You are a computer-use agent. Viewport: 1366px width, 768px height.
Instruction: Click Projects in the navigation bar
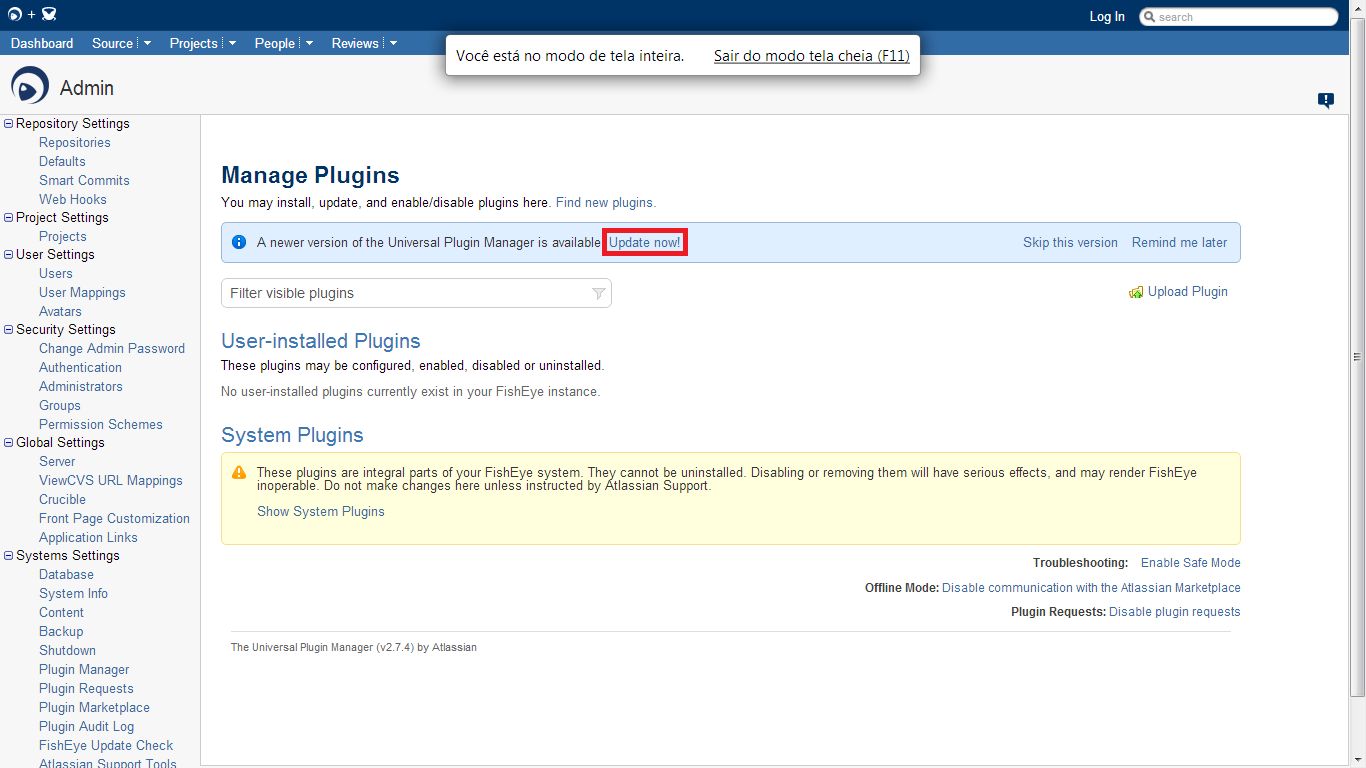pyautogui.click(x=194, y=43)
